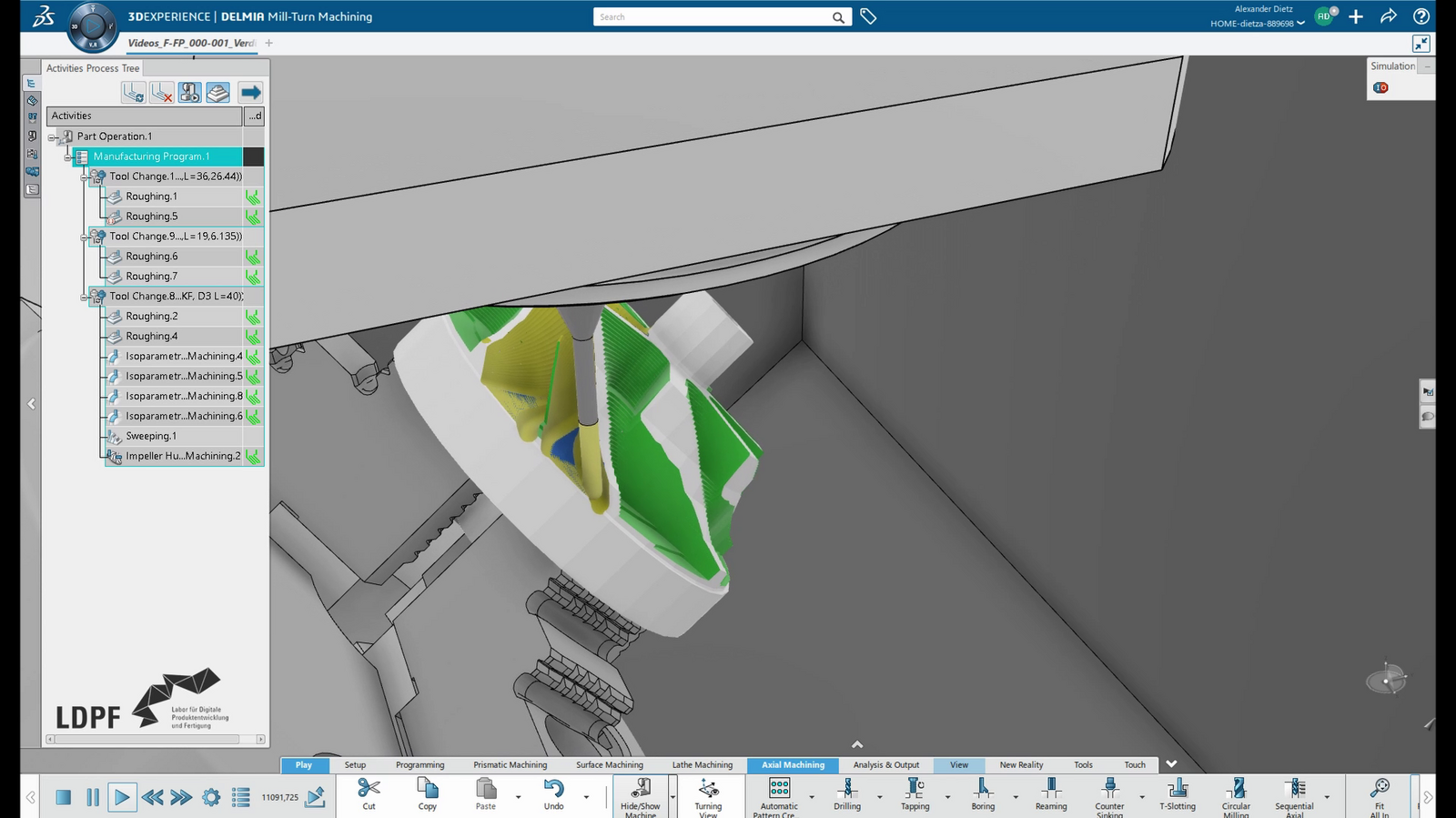
Task: Open the help question mark icon
Action: [x=1421, y=16]
